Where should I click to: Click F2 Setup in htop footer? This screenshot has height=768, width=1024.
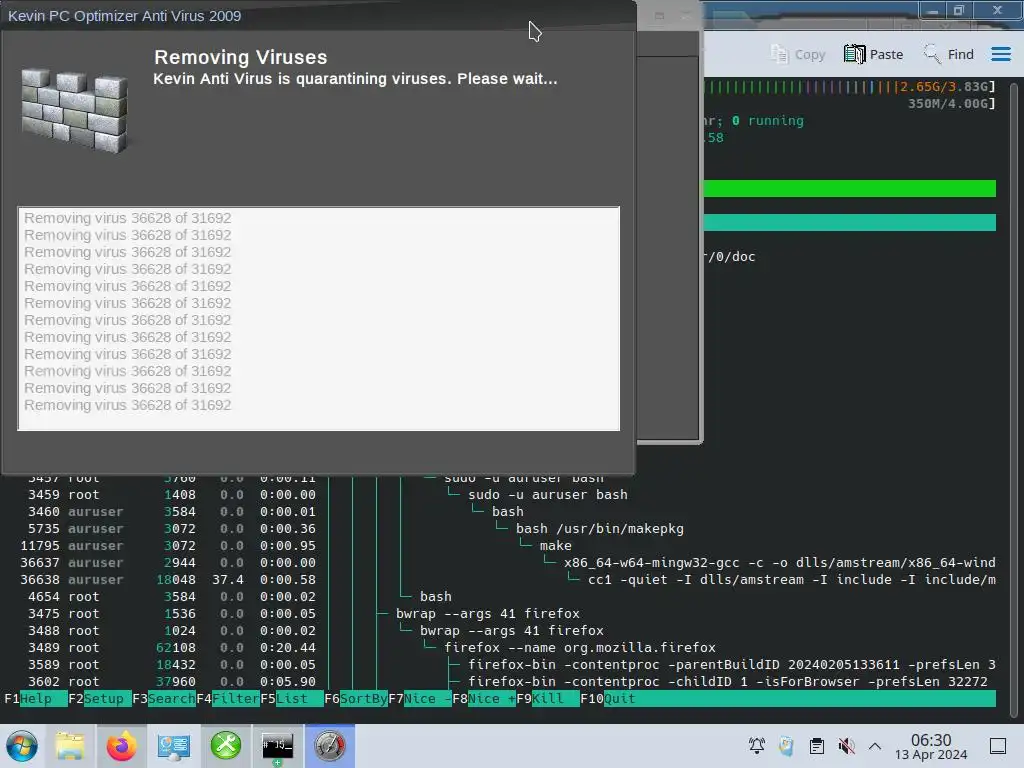click(x=100, y=699)
